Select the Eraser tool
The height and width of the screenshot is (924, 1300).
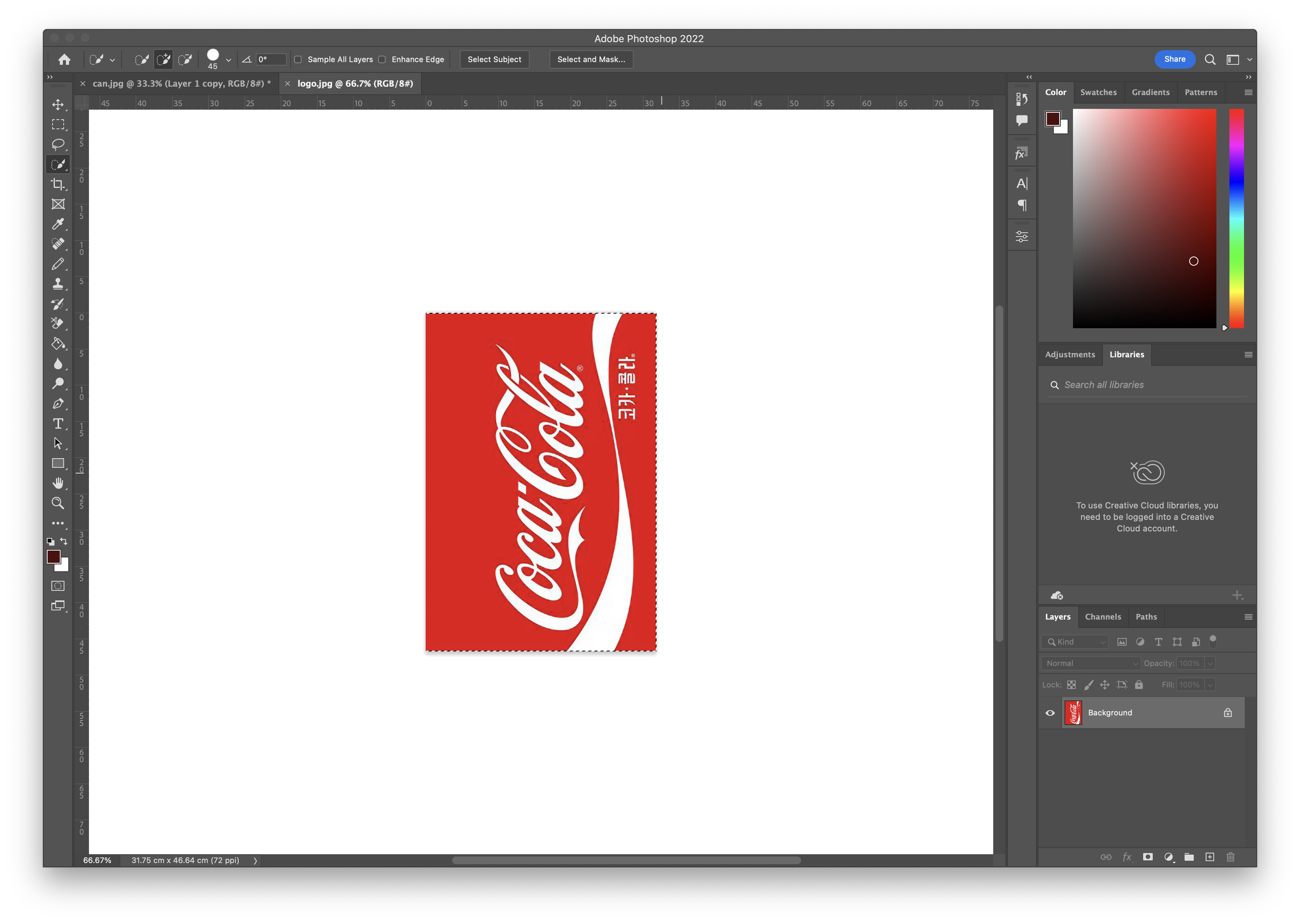pos(58,323)
